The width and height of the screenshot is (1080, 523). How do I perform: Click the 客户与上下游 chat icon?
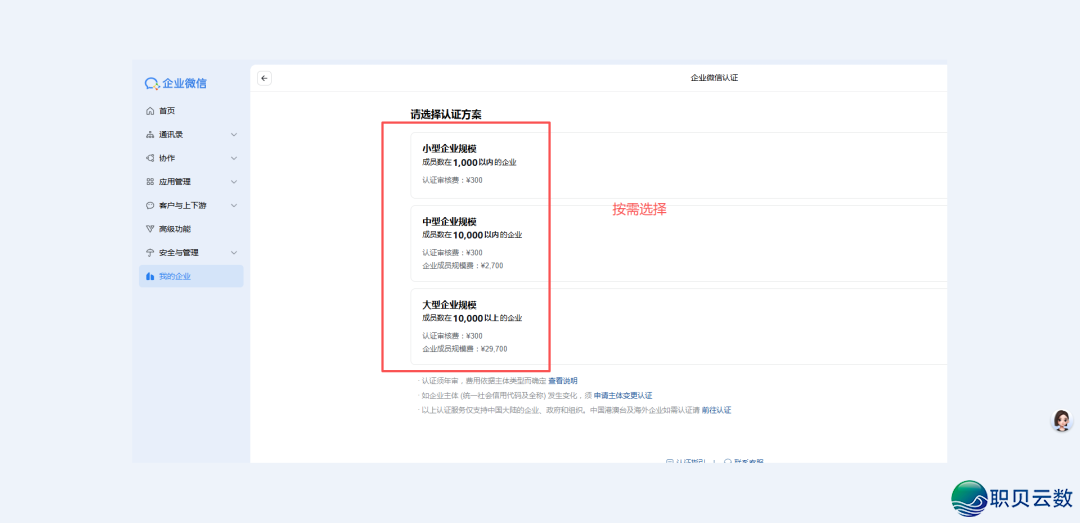click(x=150, y=206)
